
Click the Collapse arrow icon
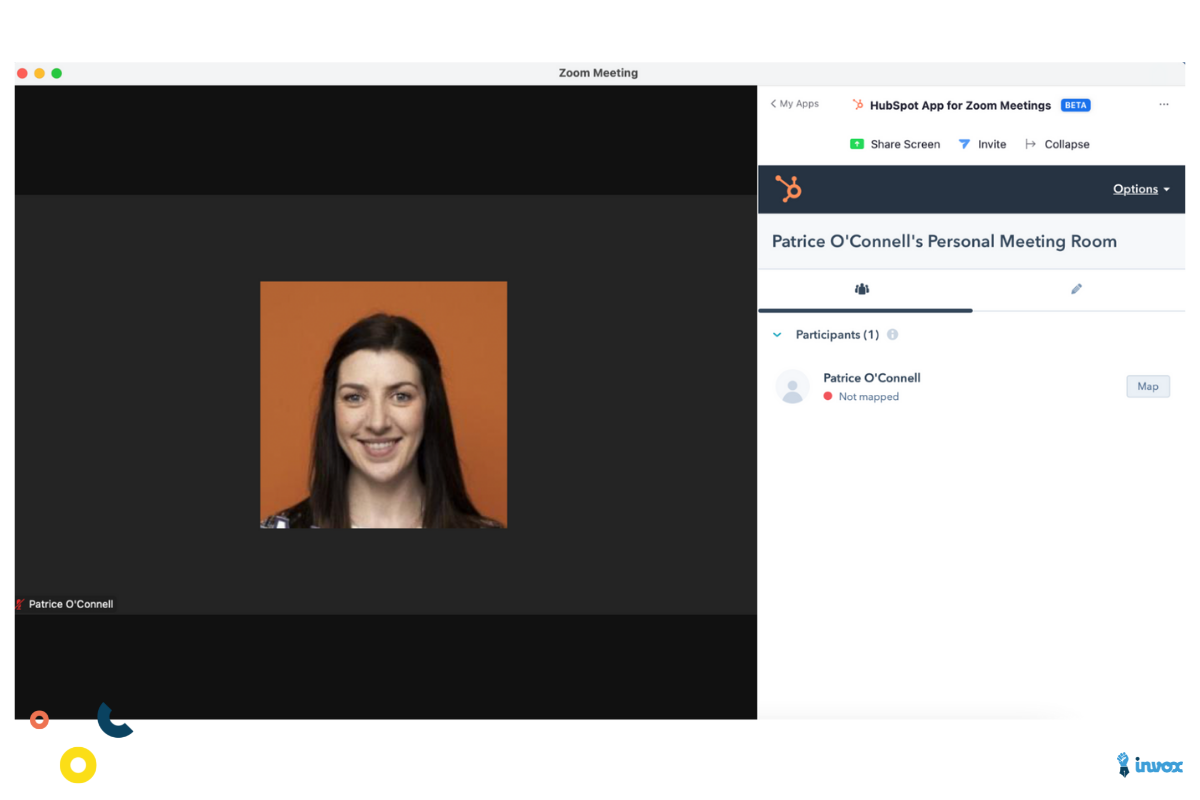point(1031,144)
